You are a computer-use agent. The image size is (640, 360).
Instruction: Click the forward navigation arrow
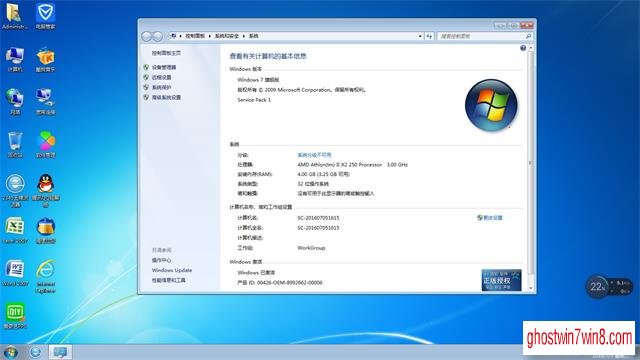pos(158,36)
